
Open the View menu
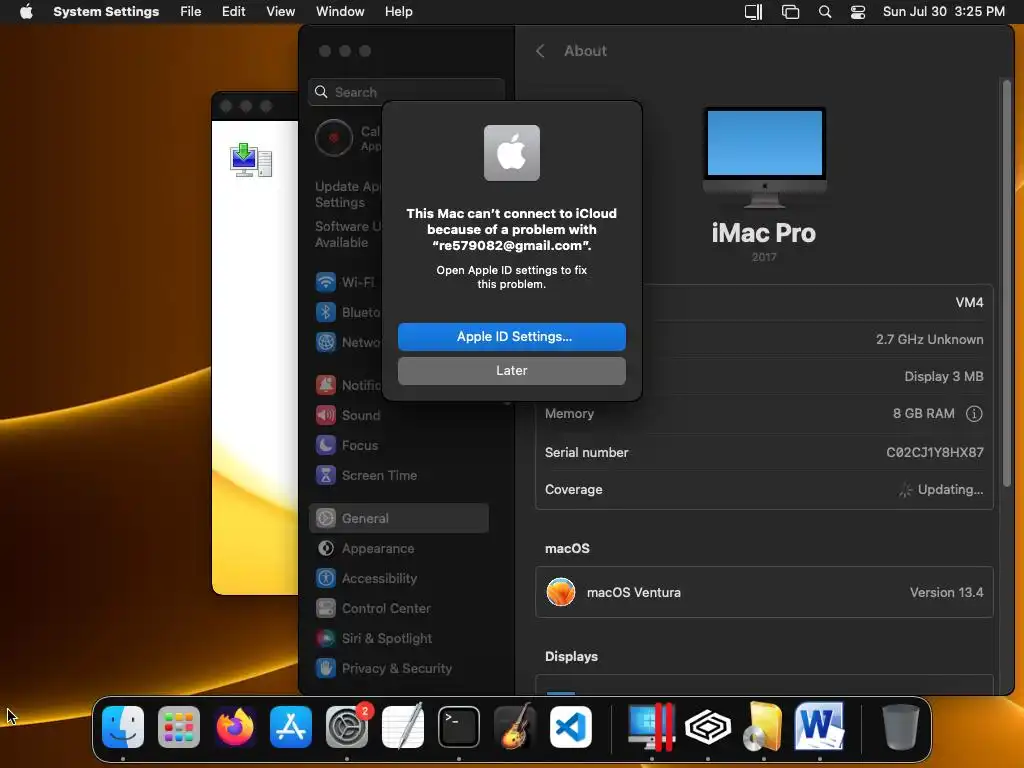pos(280,12)
